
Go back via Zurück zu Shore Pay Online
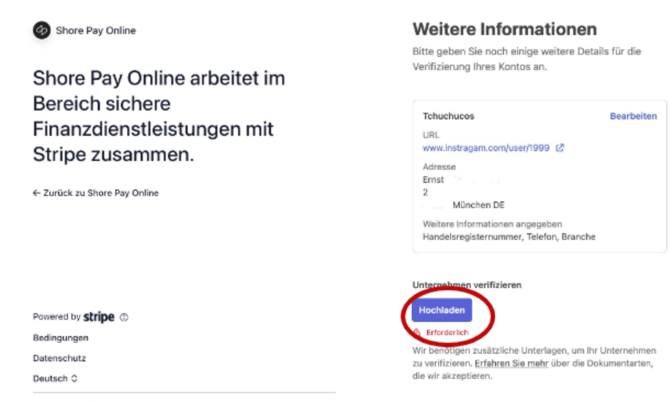click(100, 193)
